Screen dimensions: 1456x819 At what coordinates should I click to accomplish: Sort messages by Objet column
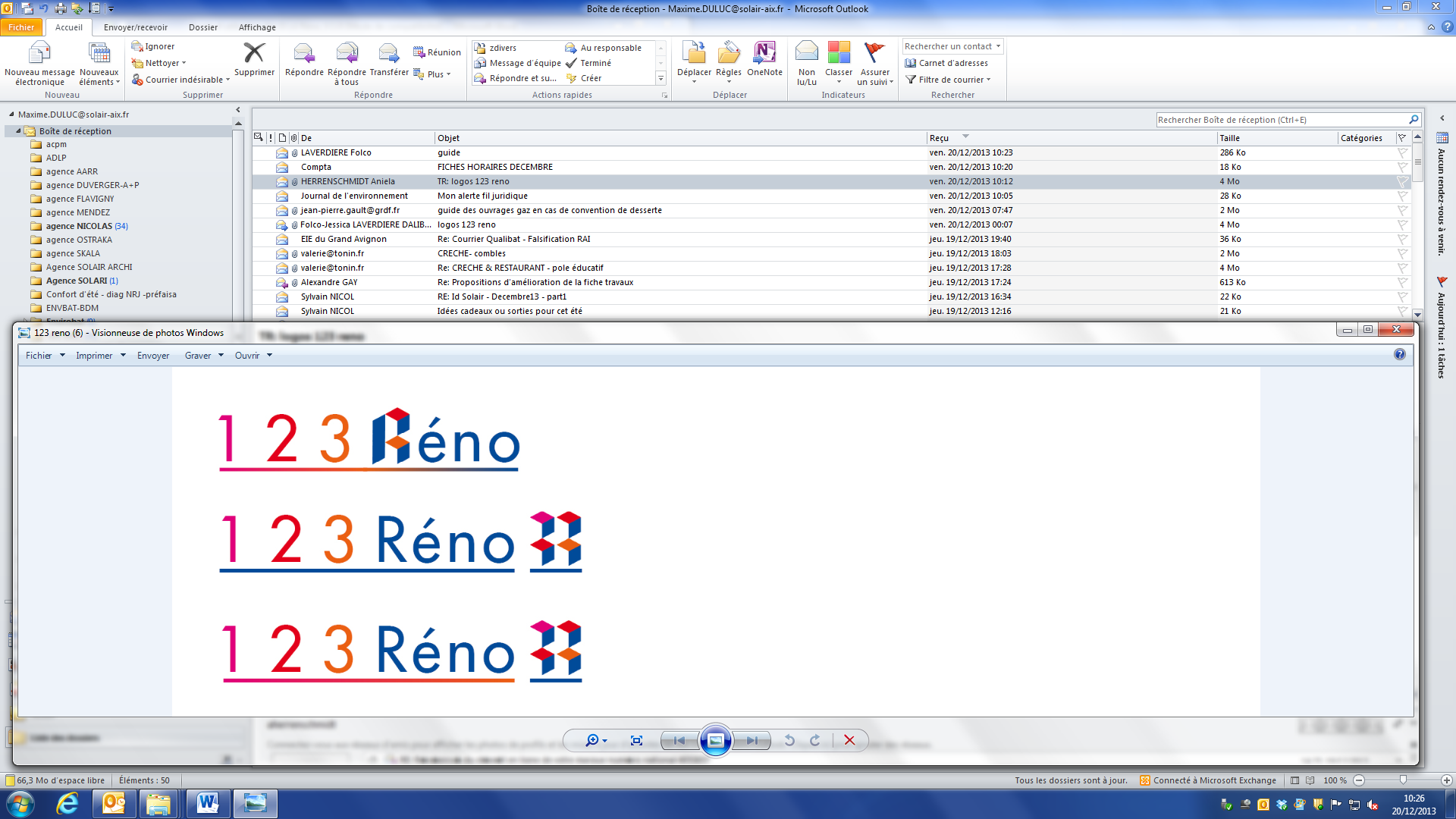click(681, 138)
